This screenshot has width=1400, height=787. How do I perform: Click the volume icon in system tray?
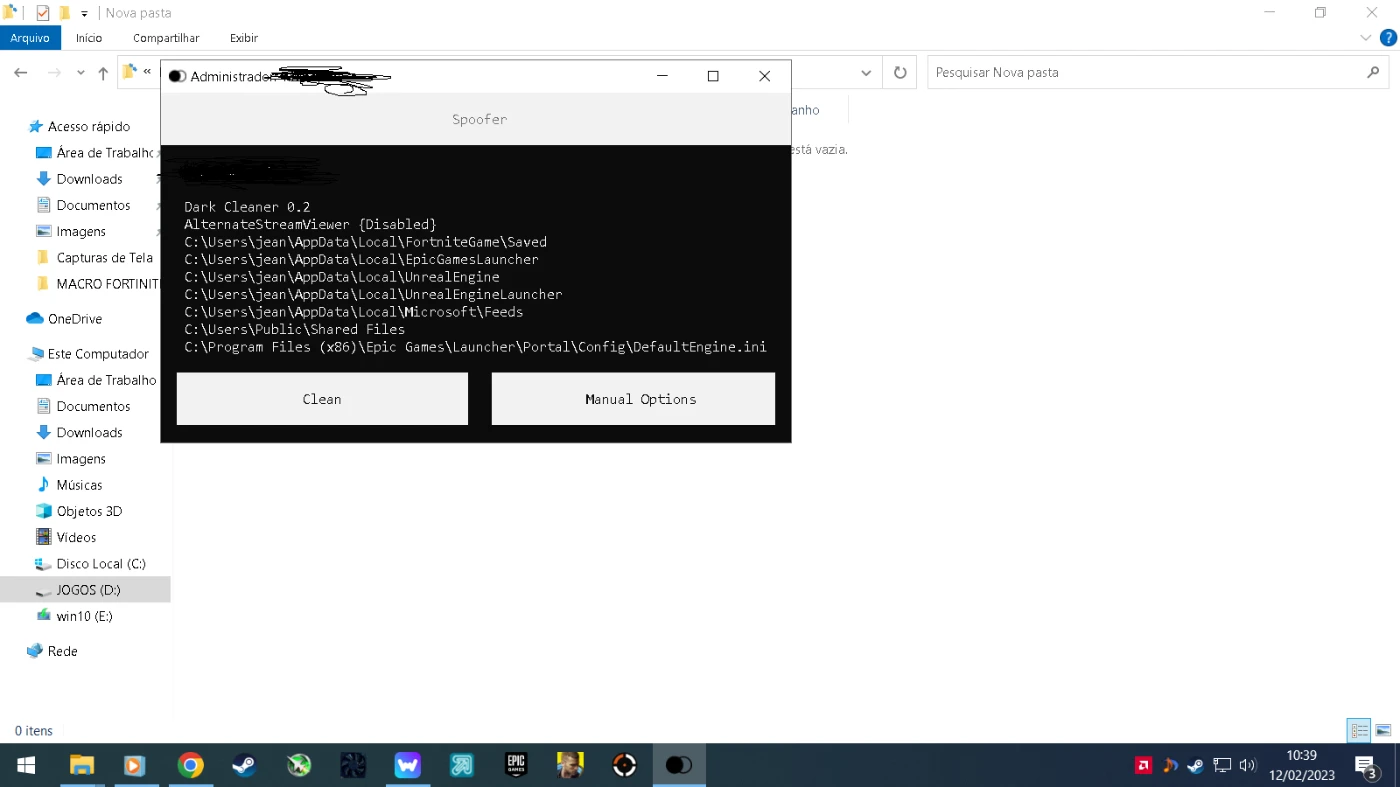[1247, 766]
